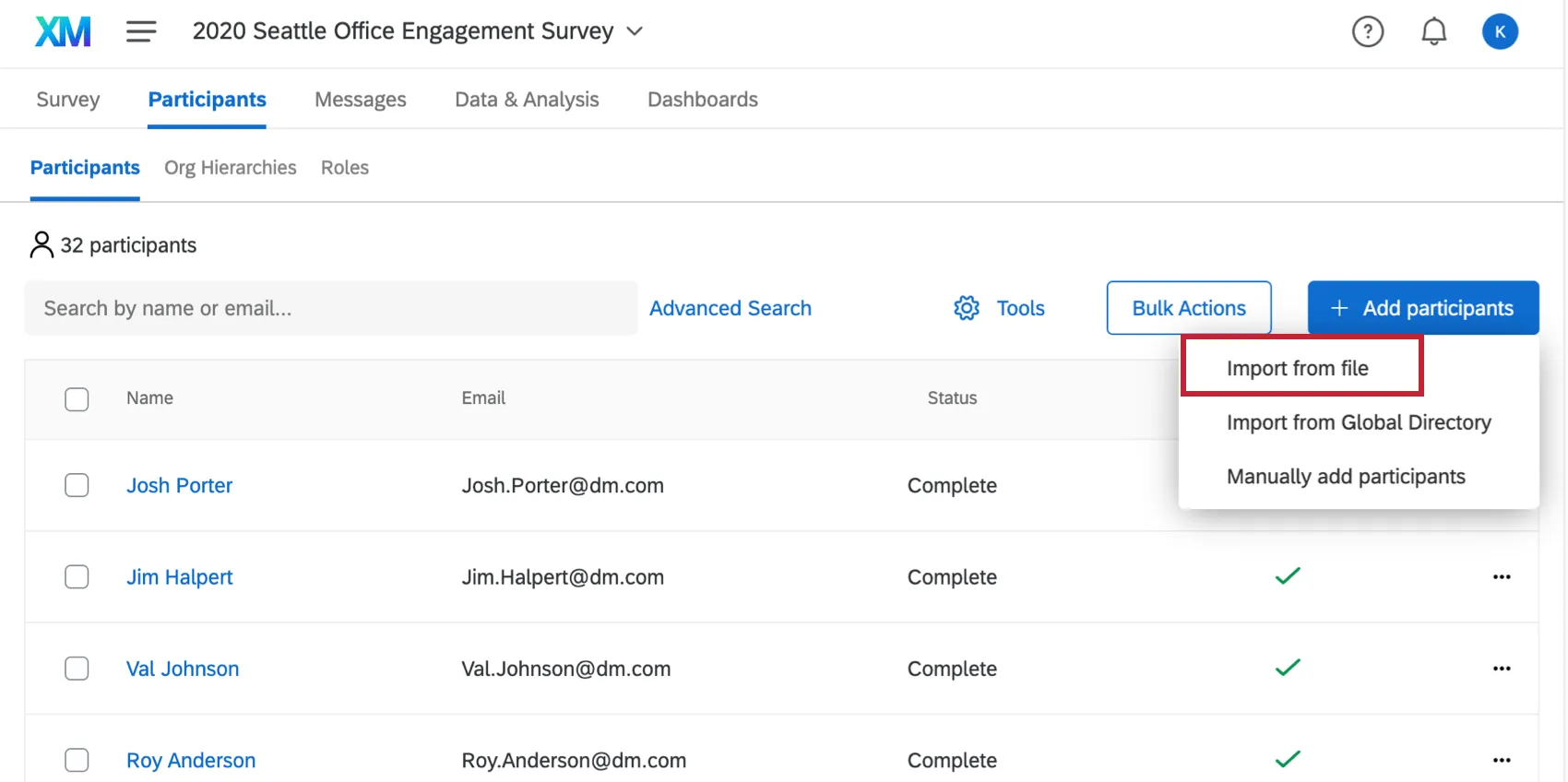Viewport: 1568px width, 782px height.
Task: Open the help question mark icon
Action: tap(1367, 31)
